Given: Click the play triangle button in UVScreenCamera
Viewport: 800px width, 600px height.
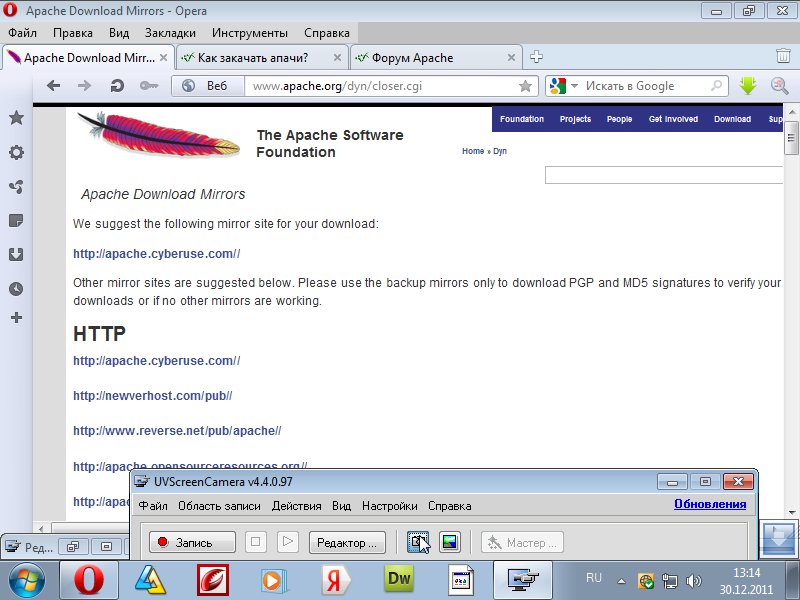Looking at the screenshot, I should (x=288, y=542).
